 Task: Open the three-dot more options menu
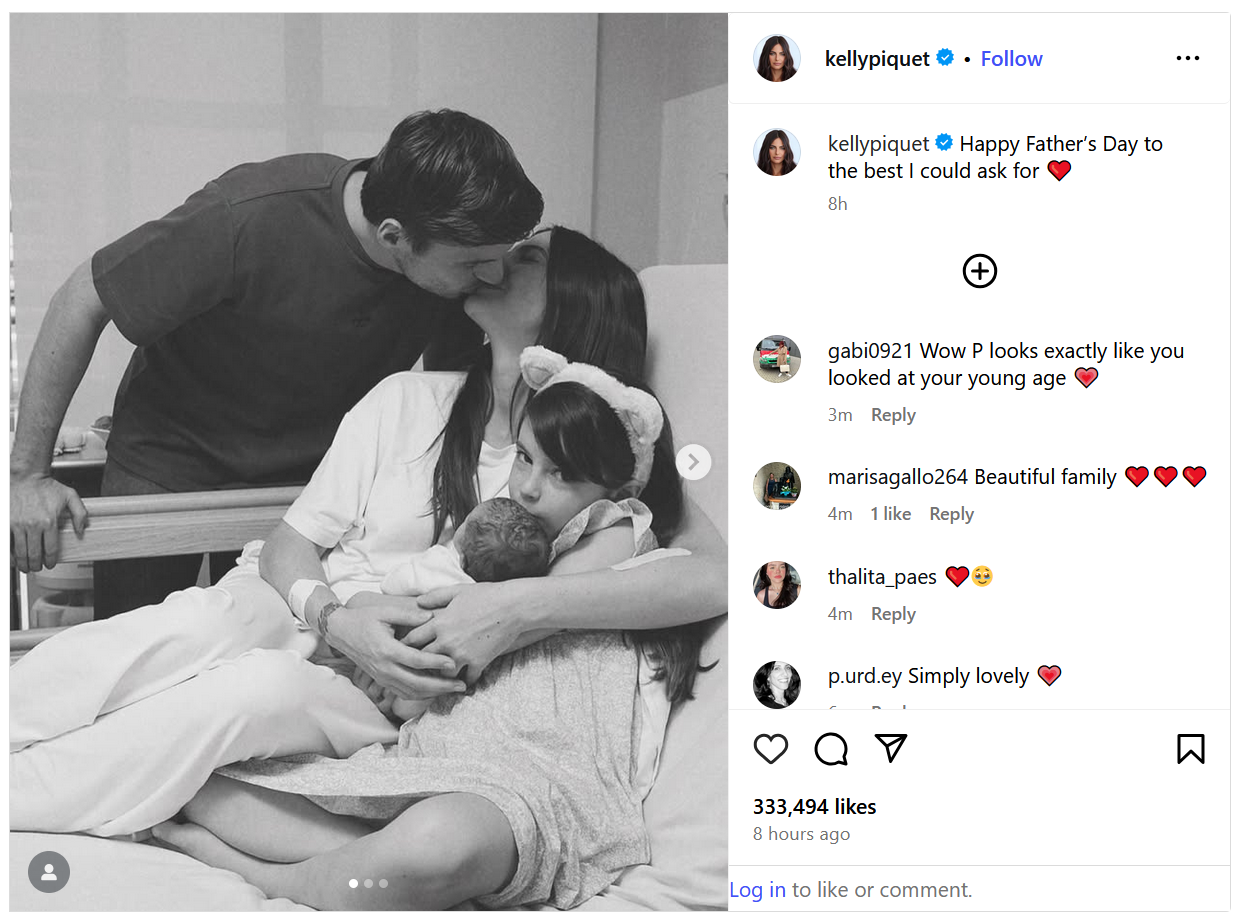[1188, 58]
